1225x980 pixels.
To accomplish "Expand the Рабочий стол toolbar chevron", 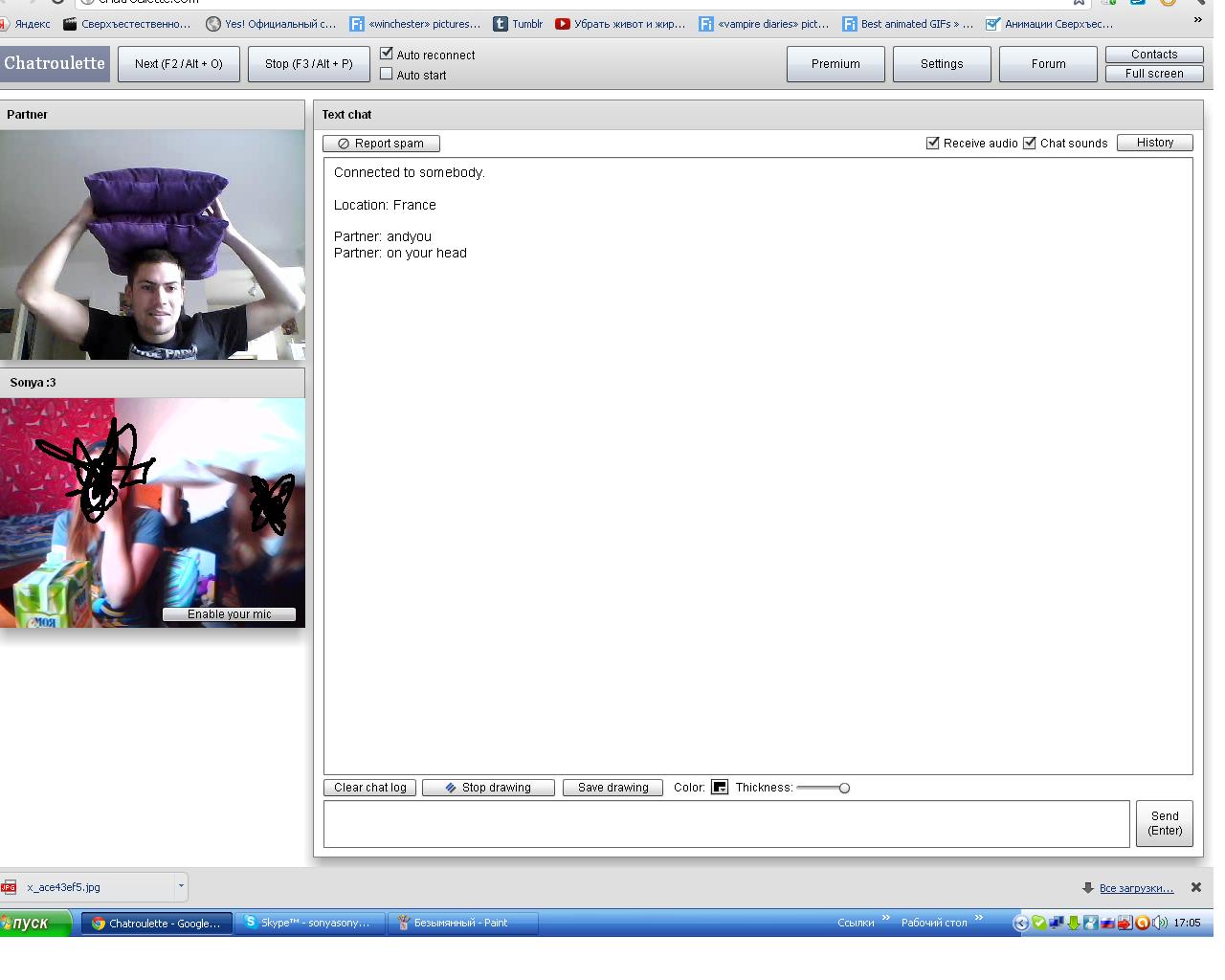I will click(978, 919).
